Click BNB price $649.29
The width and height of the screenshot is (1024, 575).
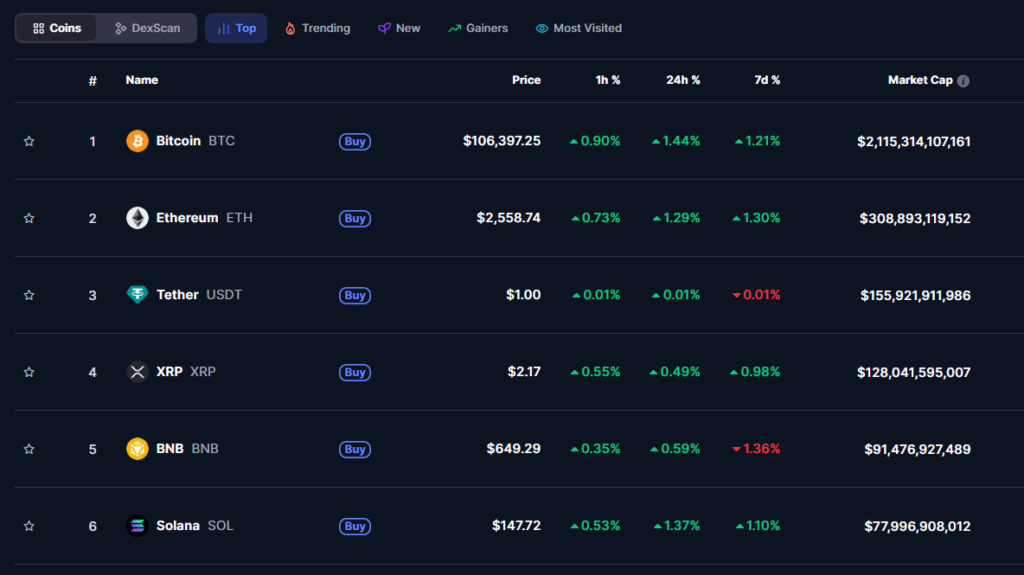513,448
